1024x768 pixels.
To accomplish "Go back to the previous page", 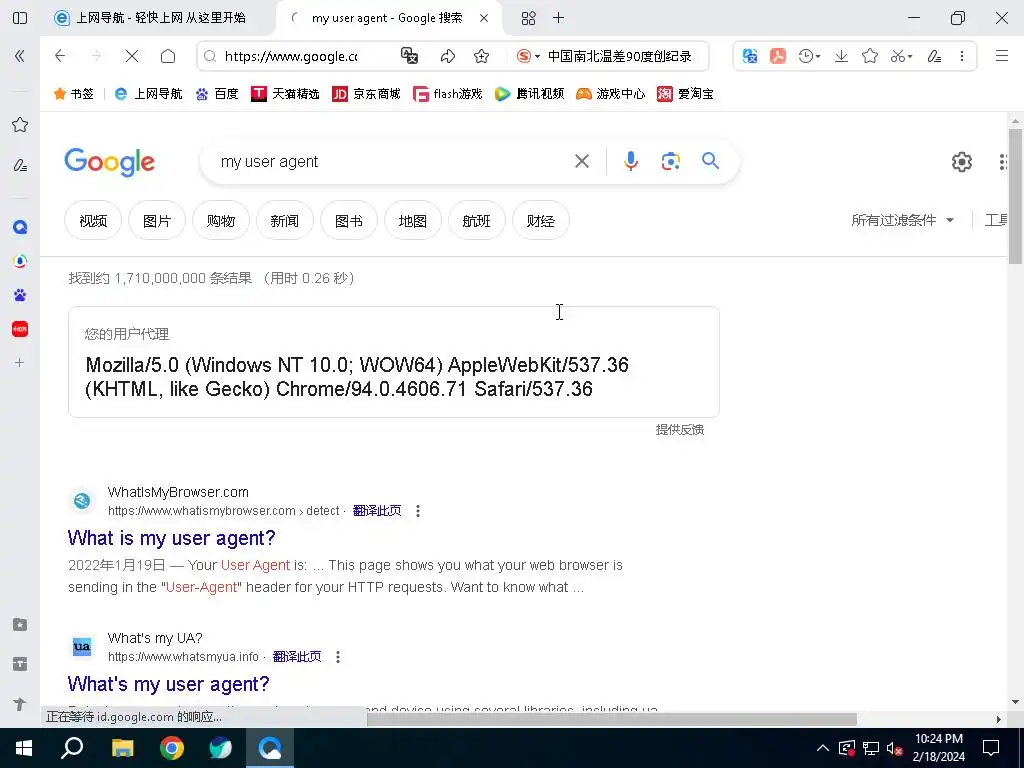I will pos(60,56).
